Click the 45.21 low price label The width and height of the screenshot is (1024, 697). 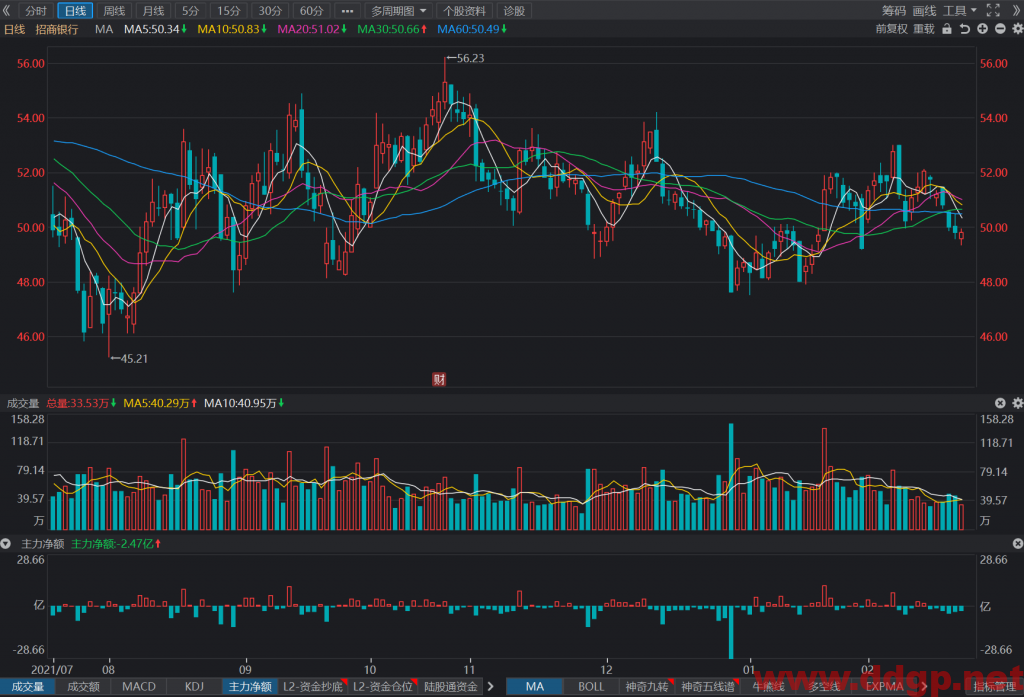134,359
